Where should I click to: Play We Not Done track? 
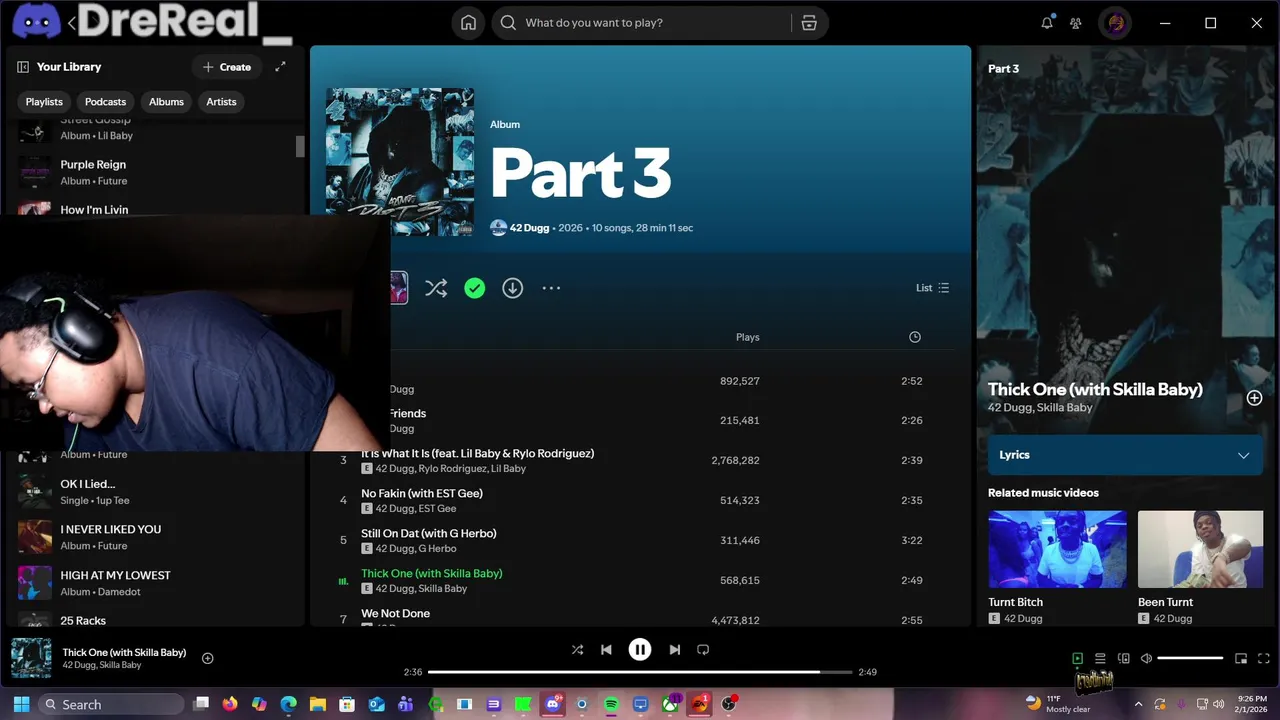[x=395, y=614]
